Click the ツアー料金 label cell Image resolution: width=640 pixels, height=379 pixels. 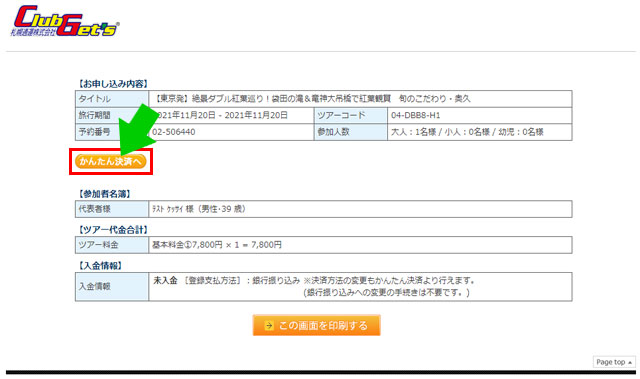112,245
